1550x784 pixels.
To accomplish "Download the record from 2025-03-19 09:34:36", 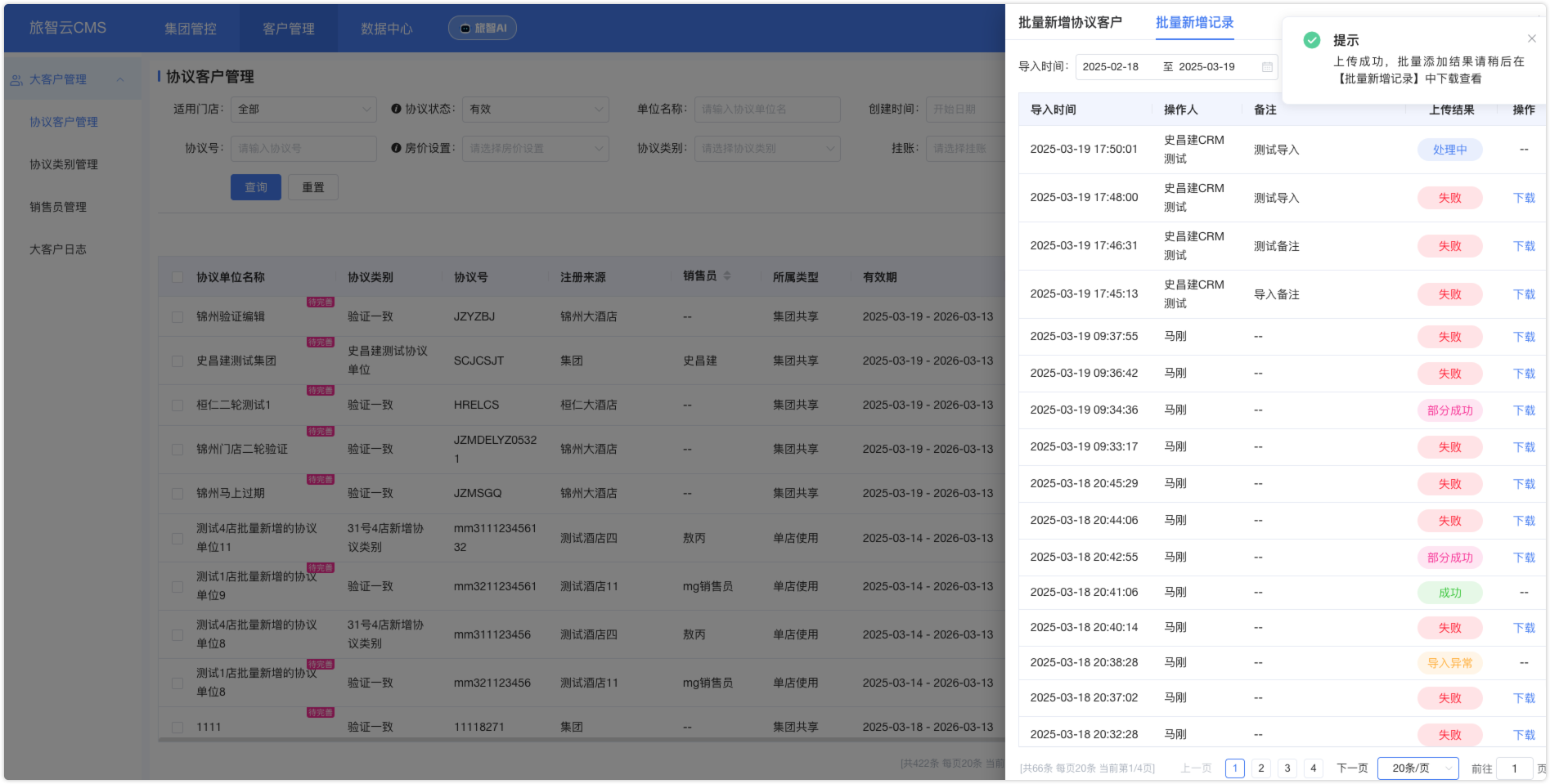I will [x=1524, y=410].
